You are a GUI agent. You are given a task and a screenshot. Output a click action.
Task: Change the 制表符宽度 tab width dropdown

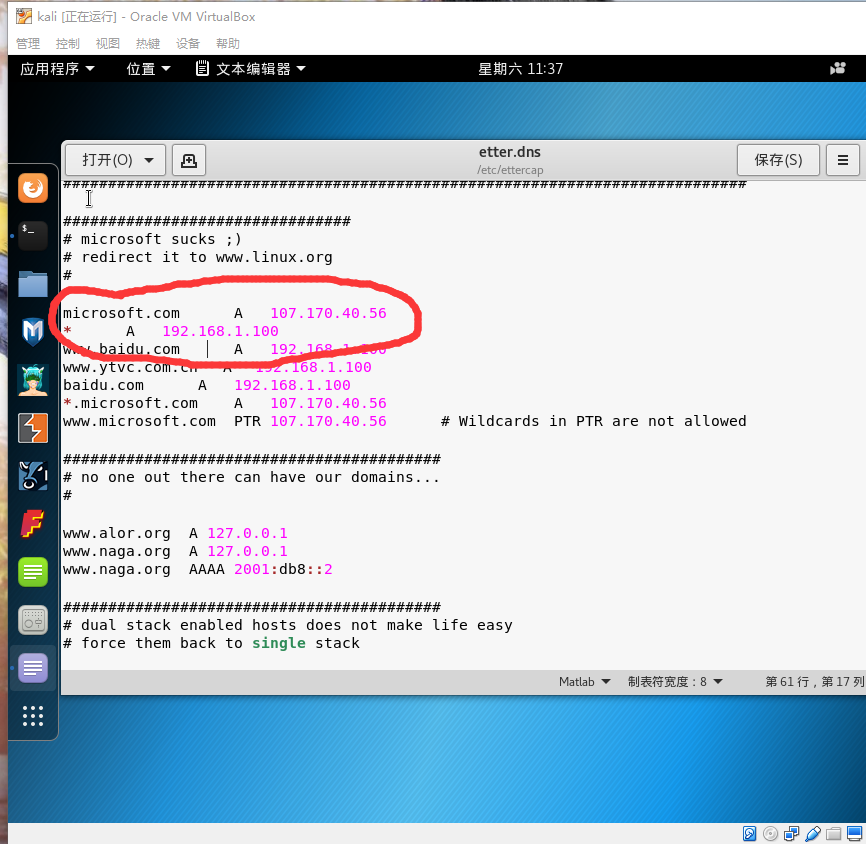675,682
